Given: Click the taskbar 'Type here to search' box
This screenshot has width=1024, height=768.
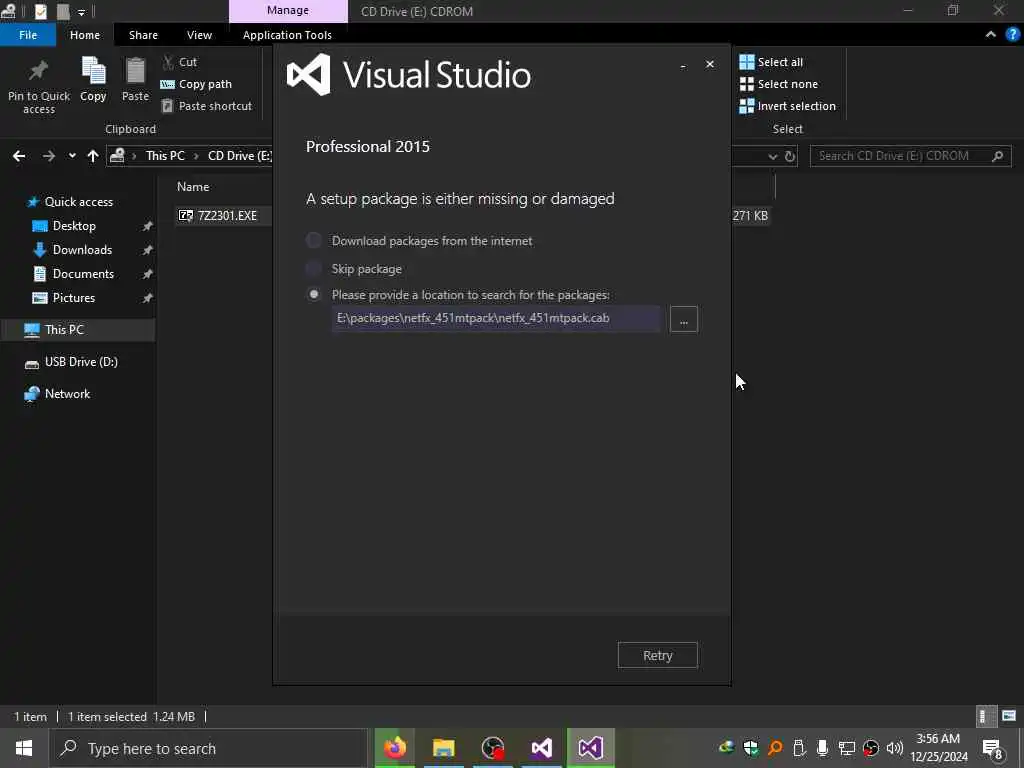Looking at the screenshot, I should coord(209,748).
